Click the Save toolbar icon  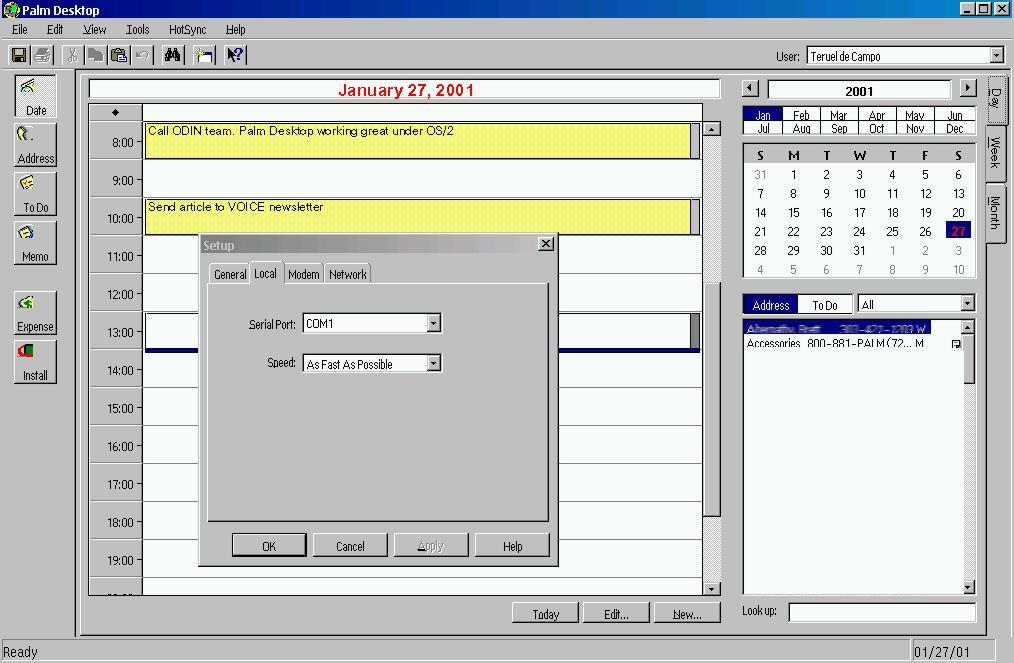click(x=19, y=55)
